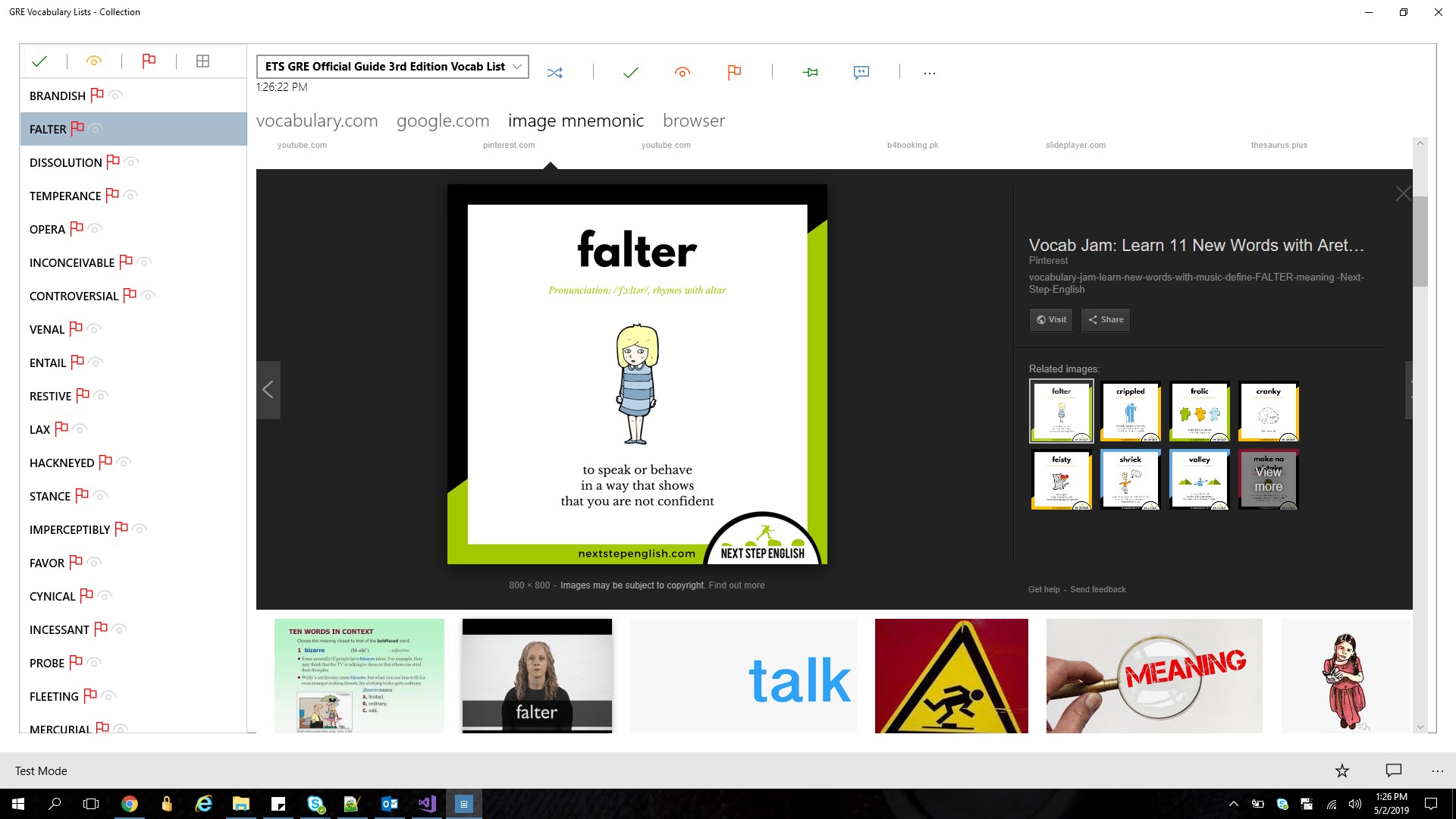Image resolution: width=1456 pixels, height=819 pixels.
Task: Click the comment bubble icon in toolbar
Action: click(861, 73)
